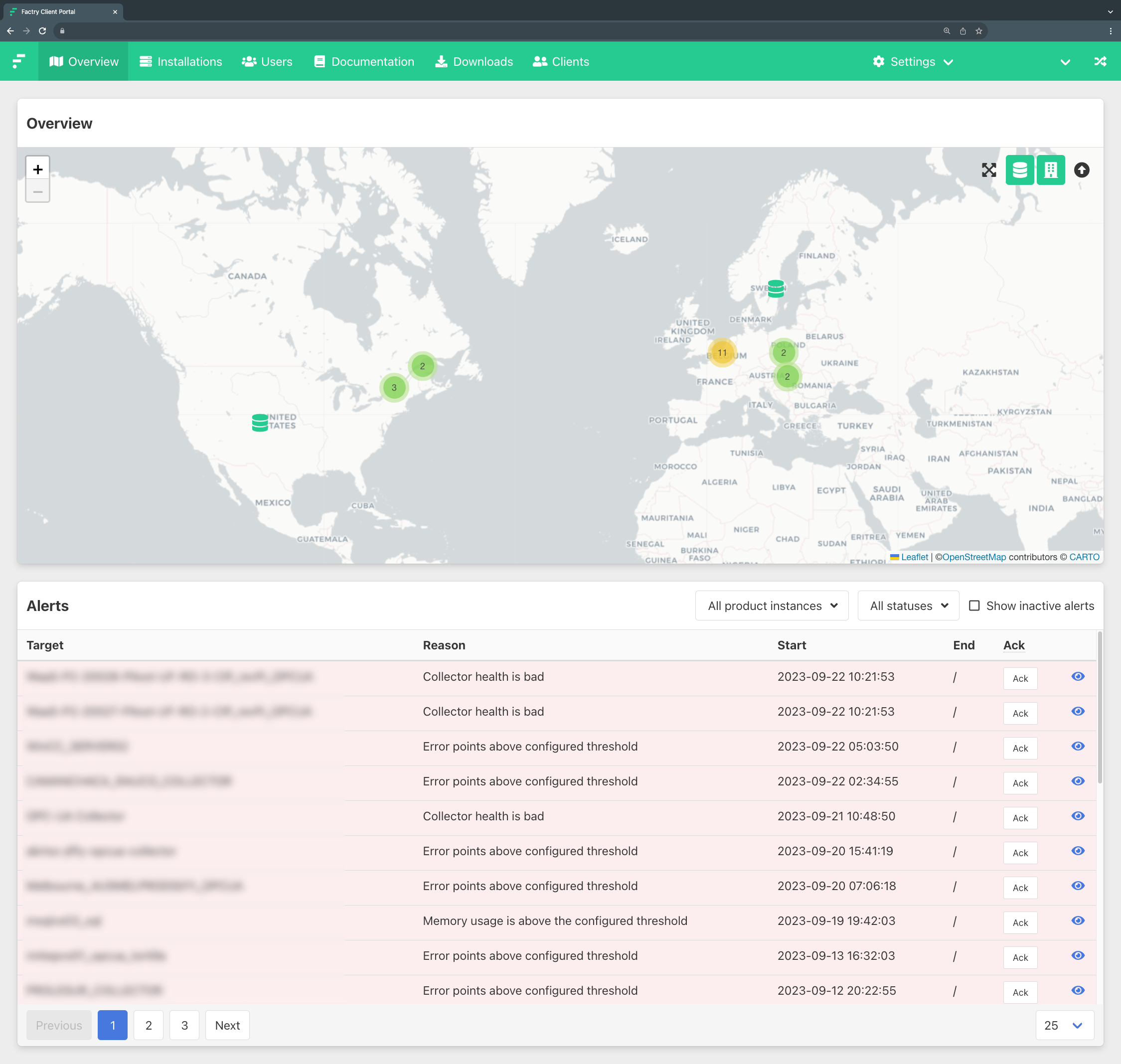Click the up arrow circle icon on the map
The width and height of the screenshot is (1121, 1064).
(x=1081, y=170)
